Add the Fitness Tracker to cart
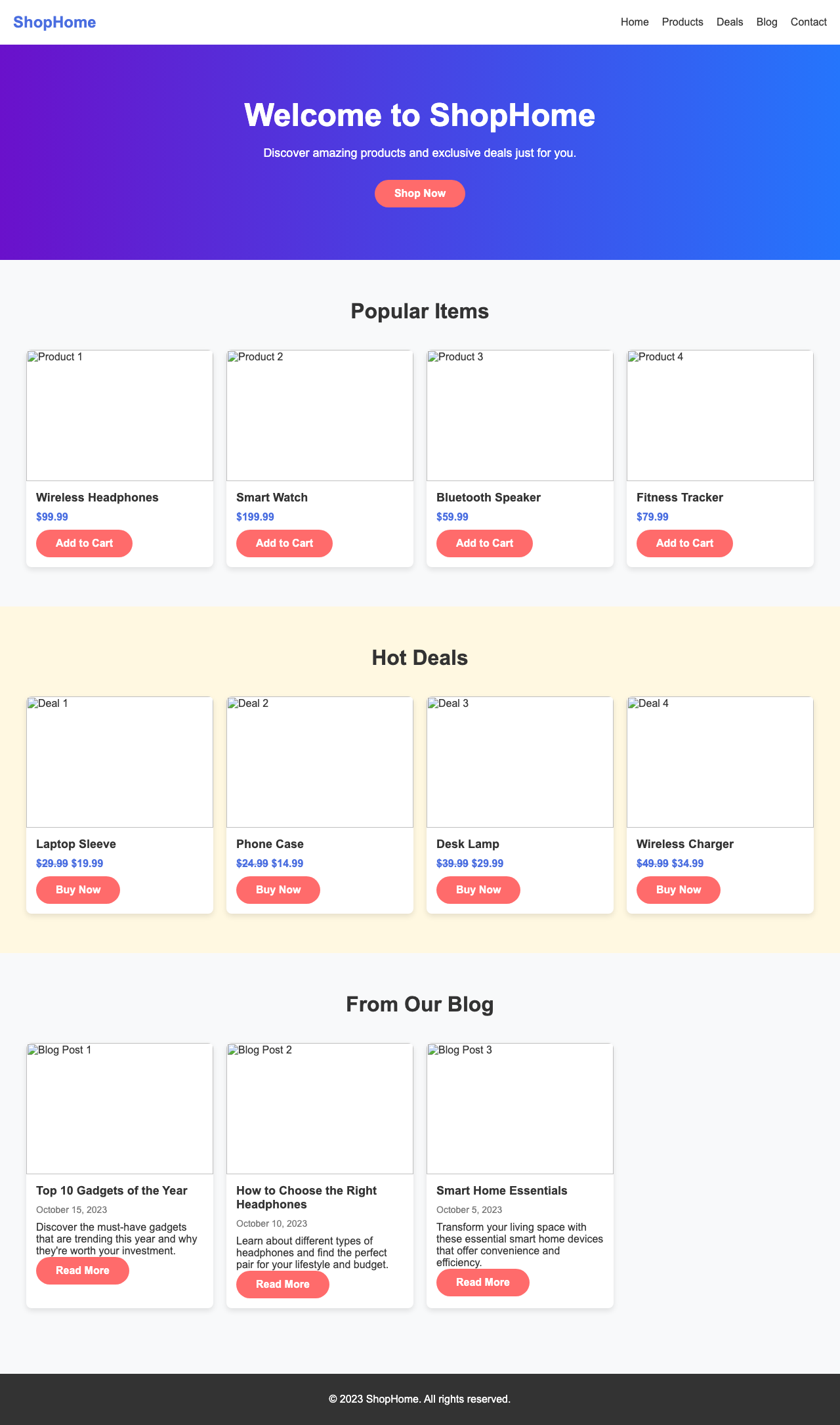 (684, 543)
